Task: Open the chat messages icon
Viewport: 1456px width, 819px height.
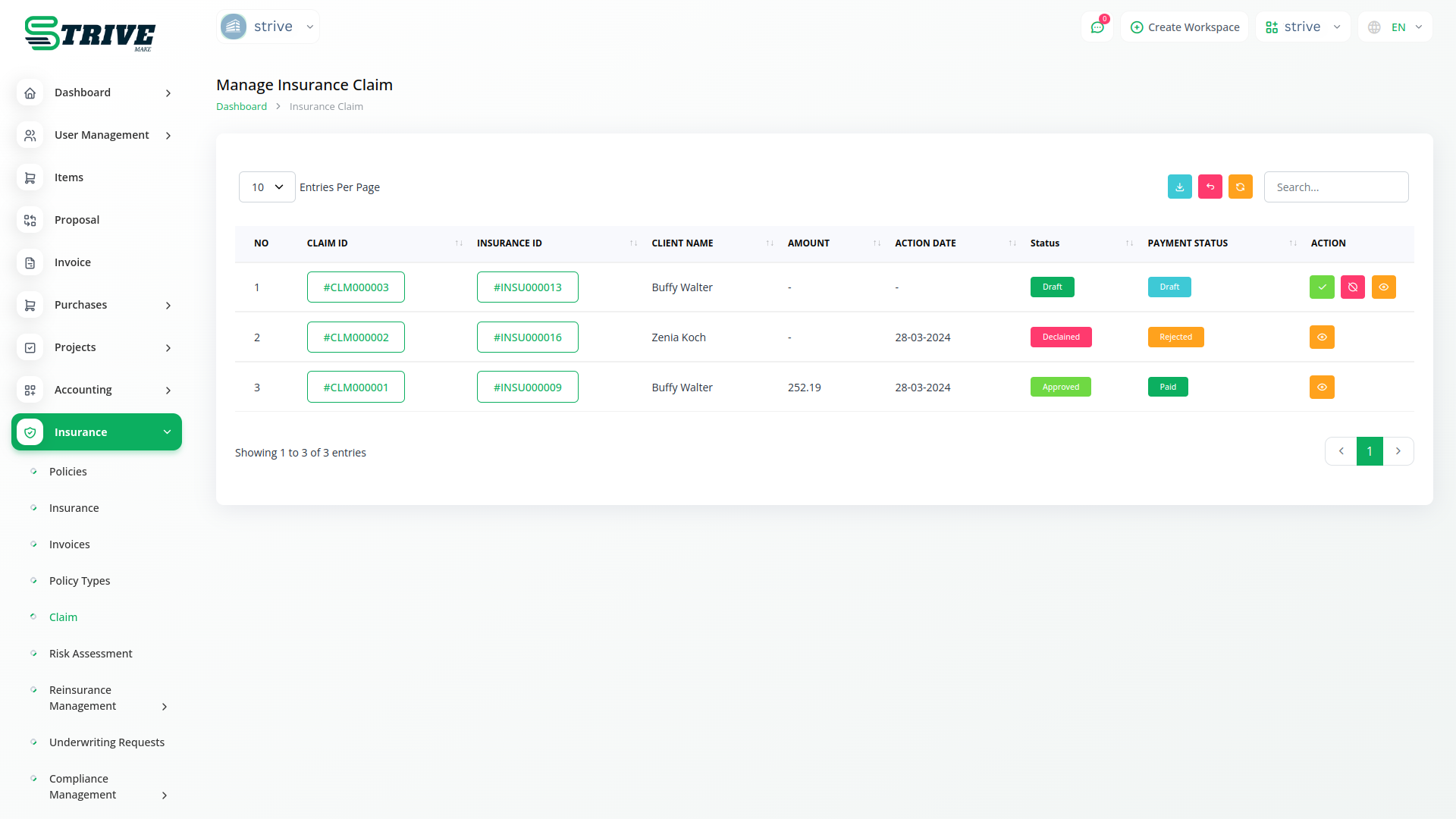Action: click(1097, 27)
